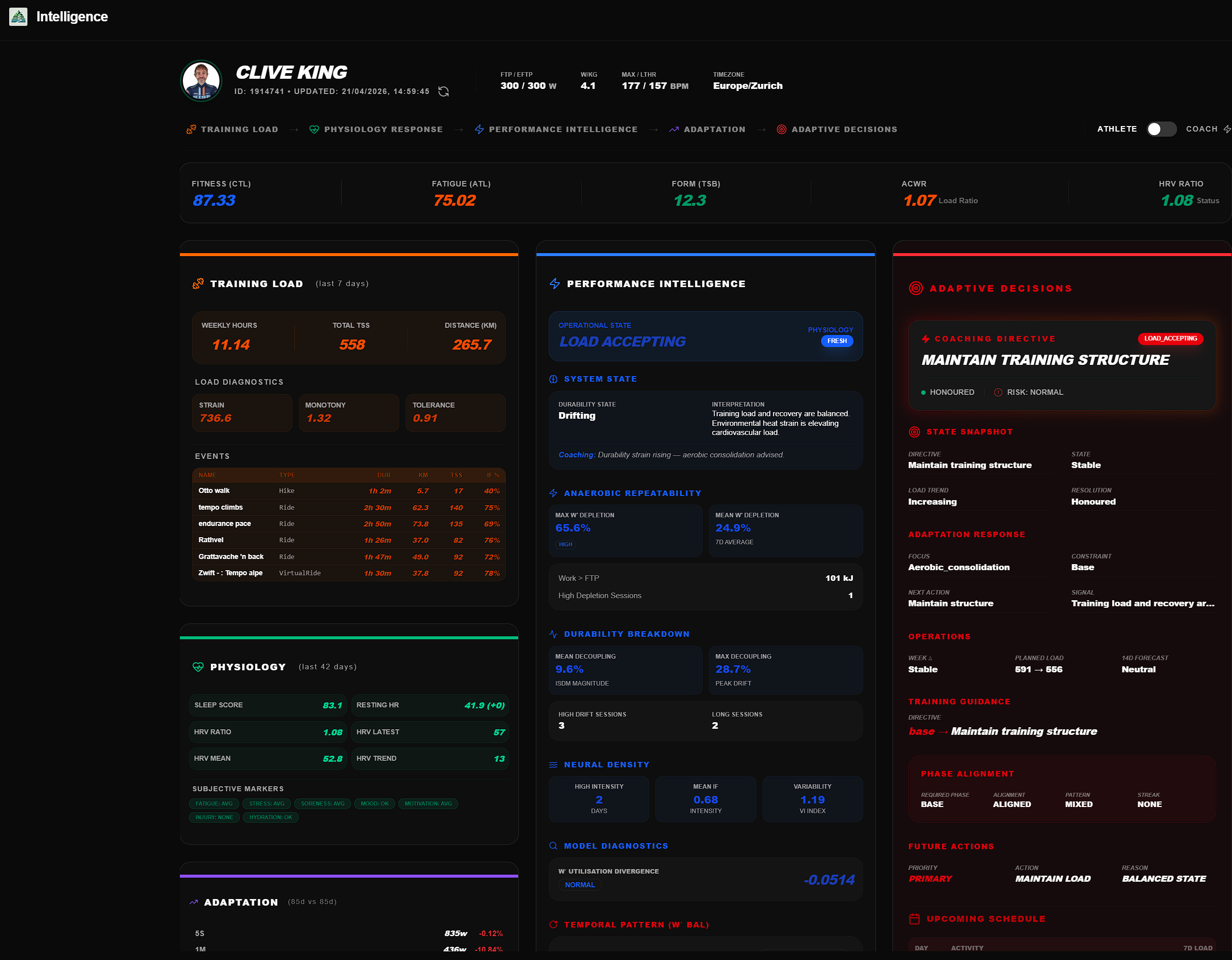Toggle the MOOD: OK subjective marker chip

374,803
